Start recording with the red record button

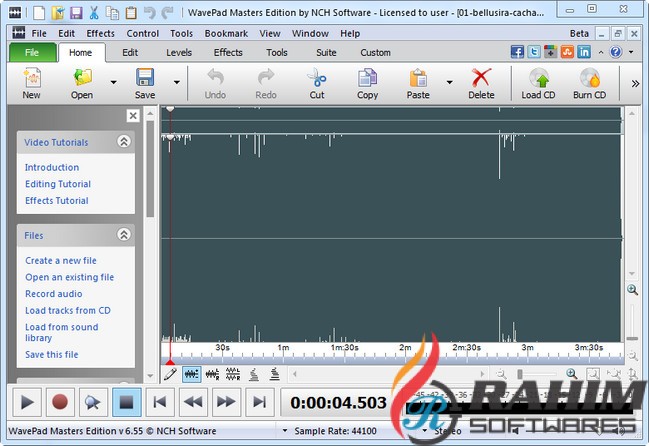pyautogui.click(x=60, y=402)
